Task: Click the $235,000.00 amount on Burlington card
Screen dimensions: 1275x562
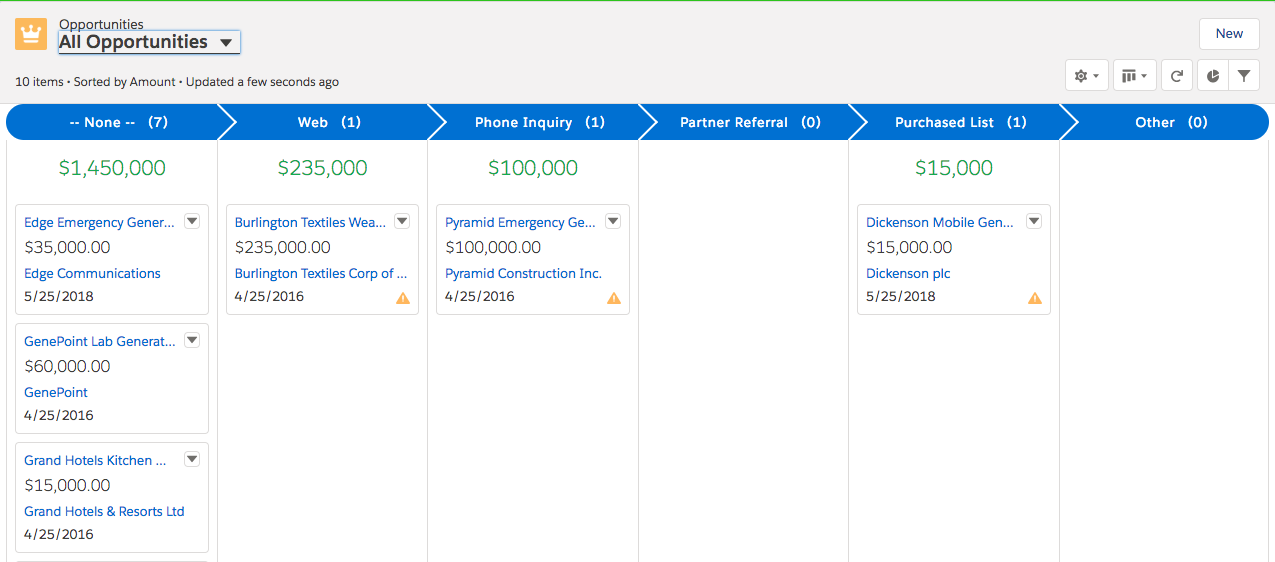Action: (283, 247)
